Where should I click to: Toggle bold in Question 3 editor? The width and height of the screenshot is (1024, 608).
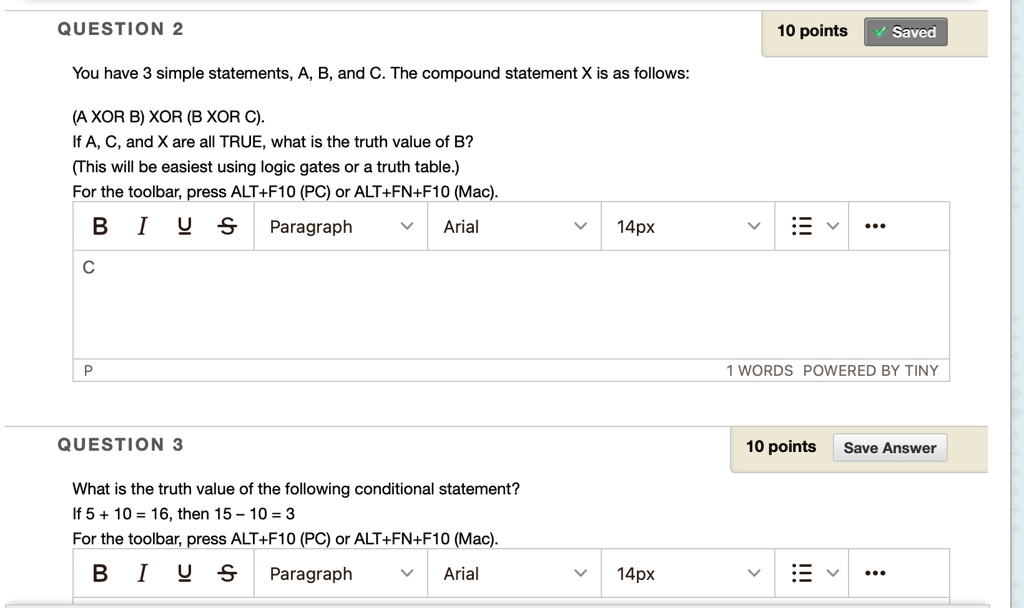tap(99, 573)
